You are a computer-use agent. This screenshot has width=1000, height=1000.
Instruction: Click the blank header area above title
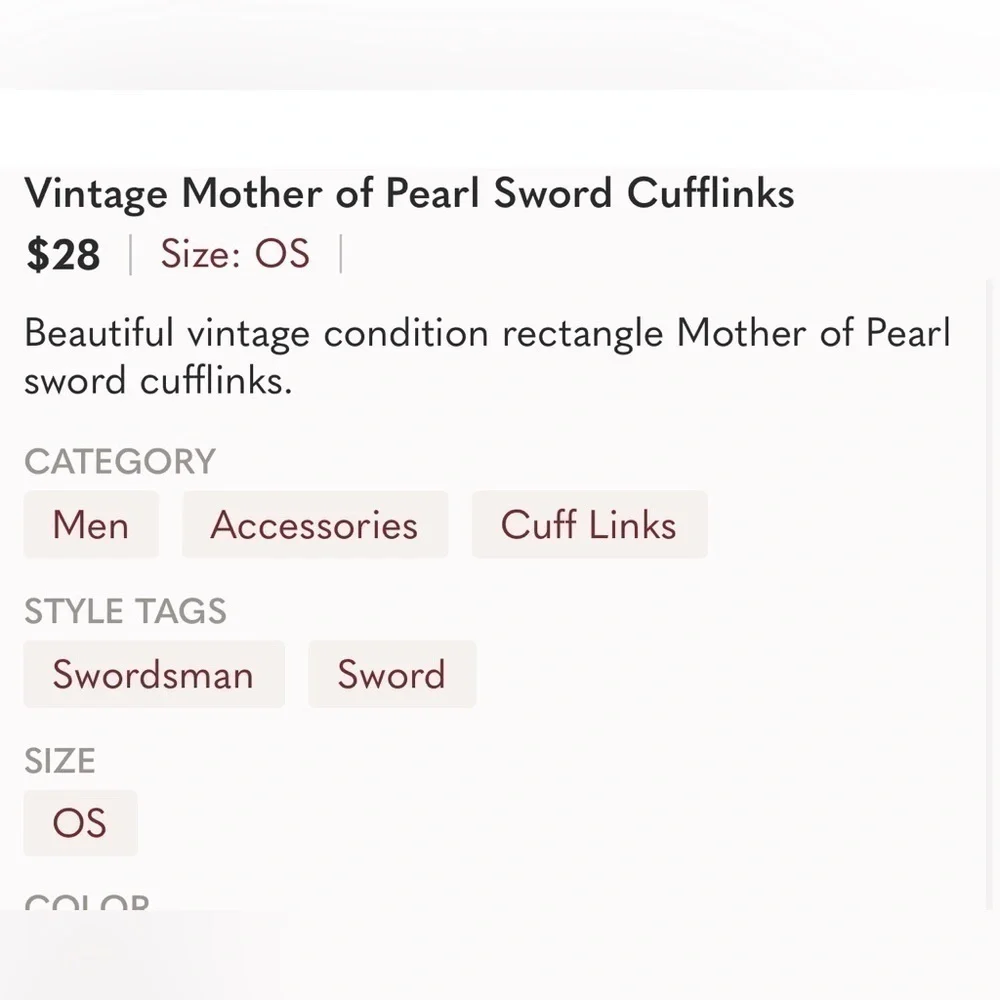(500, 128)
